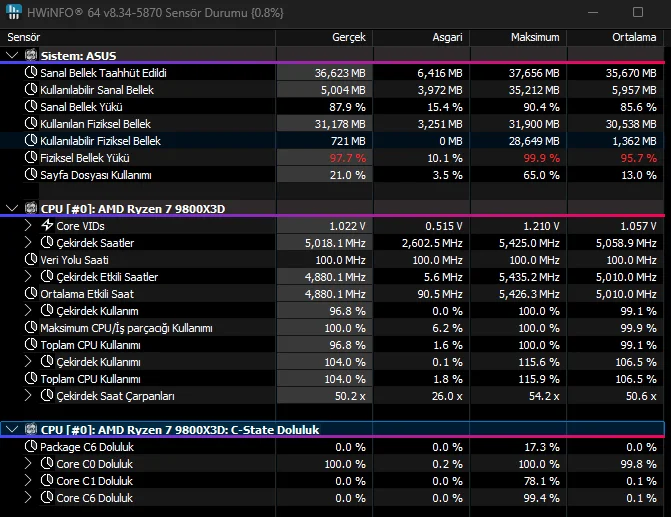Click the chip icon beside Sistem: ASUS
671x517 pixels.
(31, 55)
